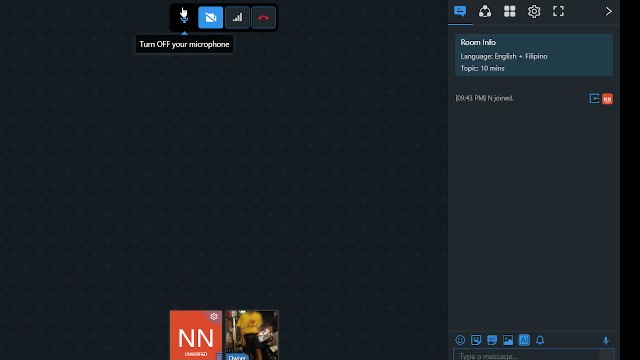Enter fullscreen mode

[x=558, y=11]
